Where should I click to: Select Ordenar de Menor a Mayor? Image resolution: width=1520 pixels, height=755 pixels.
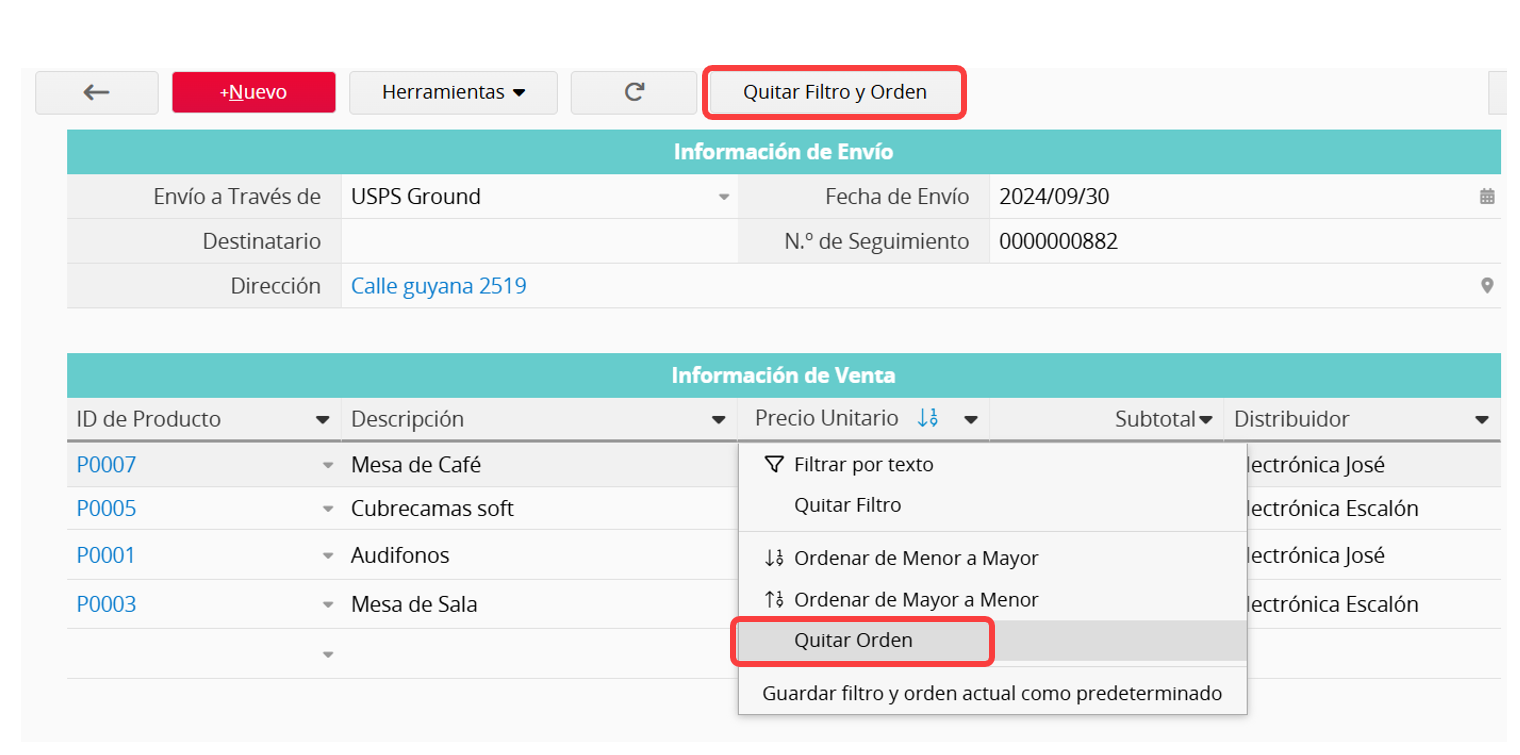click(915, 558)
